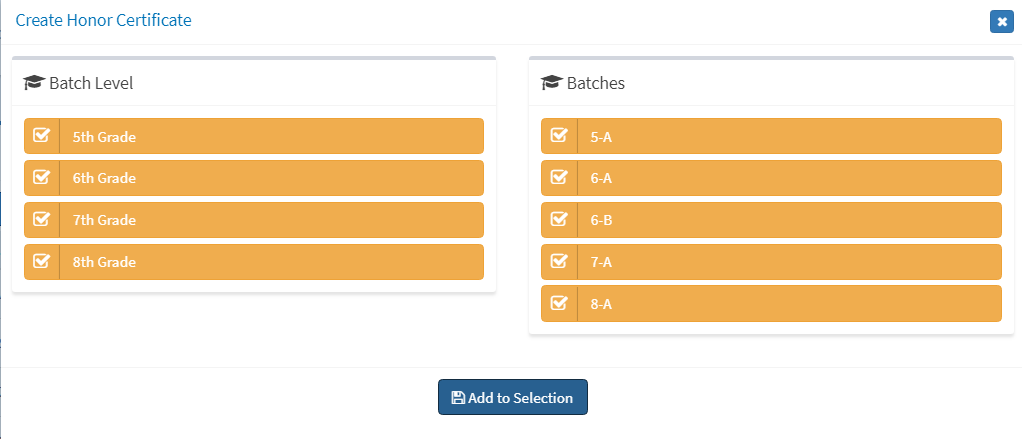Toggle the 6-A batch checkbox

tap(559, 177)
